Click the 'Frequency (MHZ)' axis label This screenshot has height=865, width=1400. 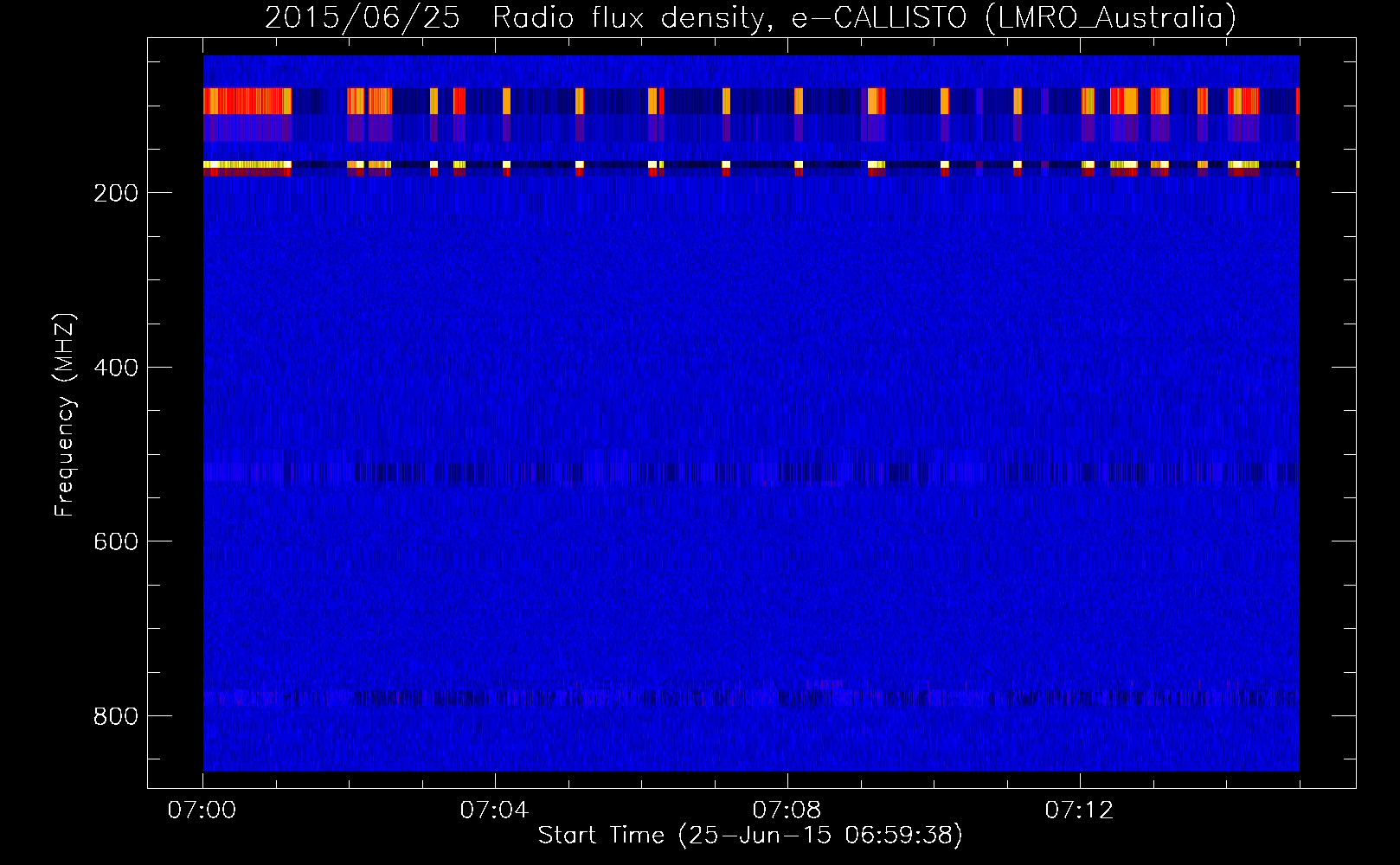pos(66,414)
